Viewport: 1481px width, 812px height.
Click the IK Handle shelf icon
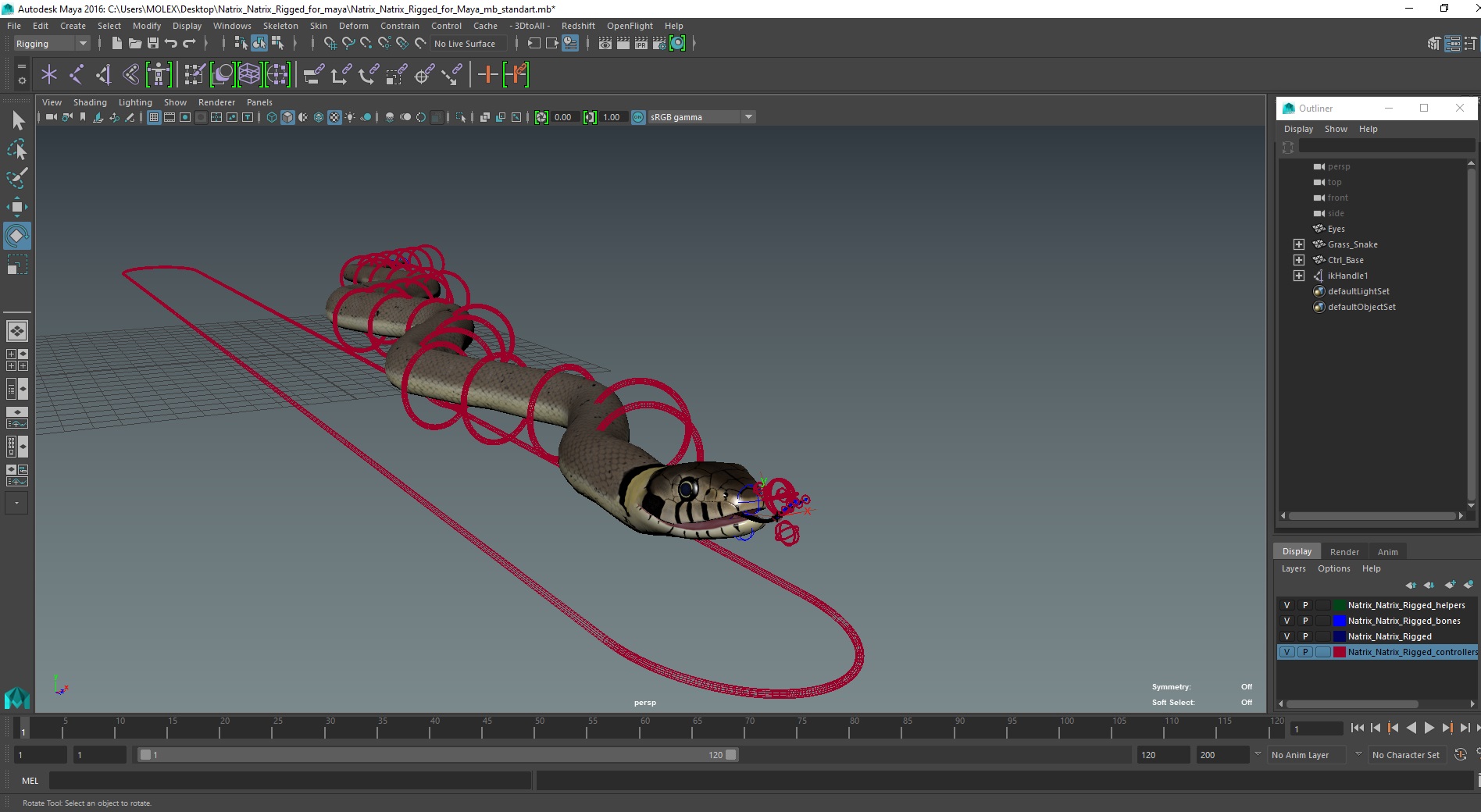point(104,75)
